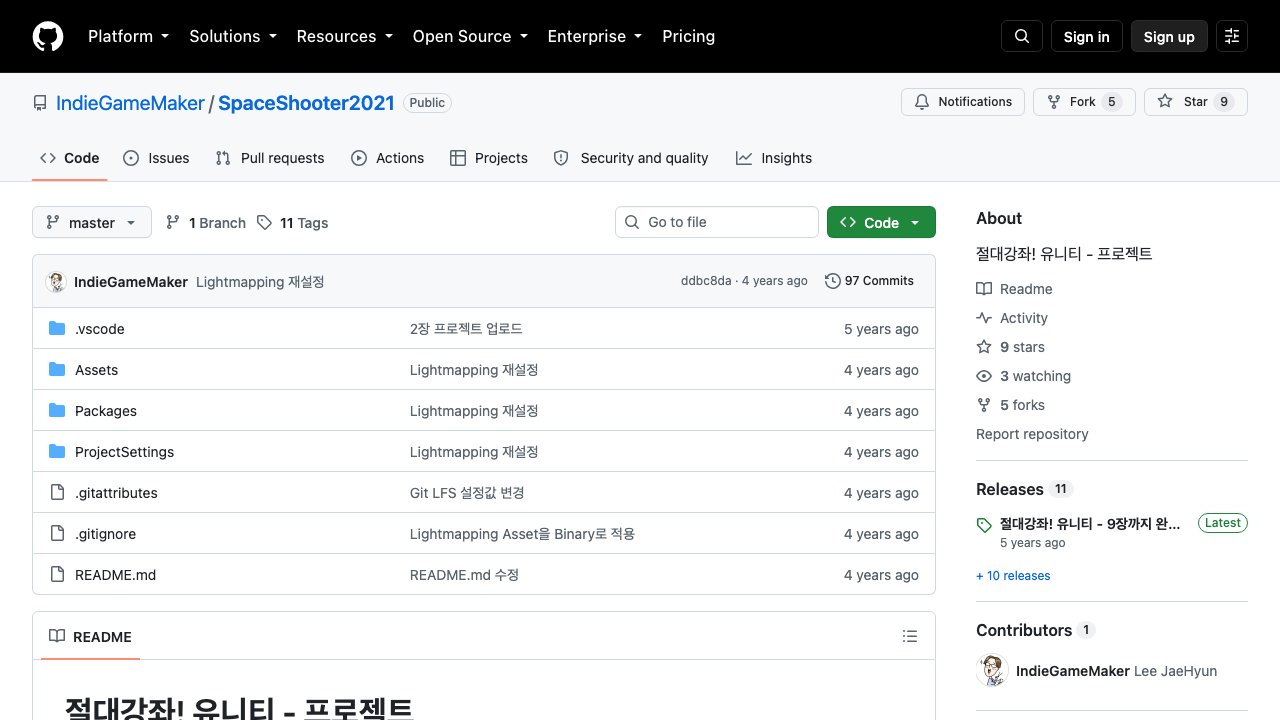Click the branch icon beside 1 Branch
This screenshot has height=720, width=1280.
pos(173,223)
